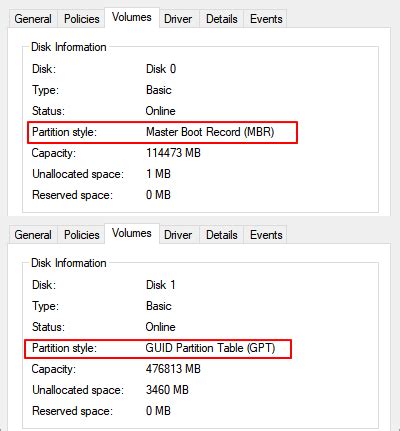Image resolution: width=400 pixels, height=431 pixels.
Task: Open the General tab for Disk 0
Action: point(33,19)
